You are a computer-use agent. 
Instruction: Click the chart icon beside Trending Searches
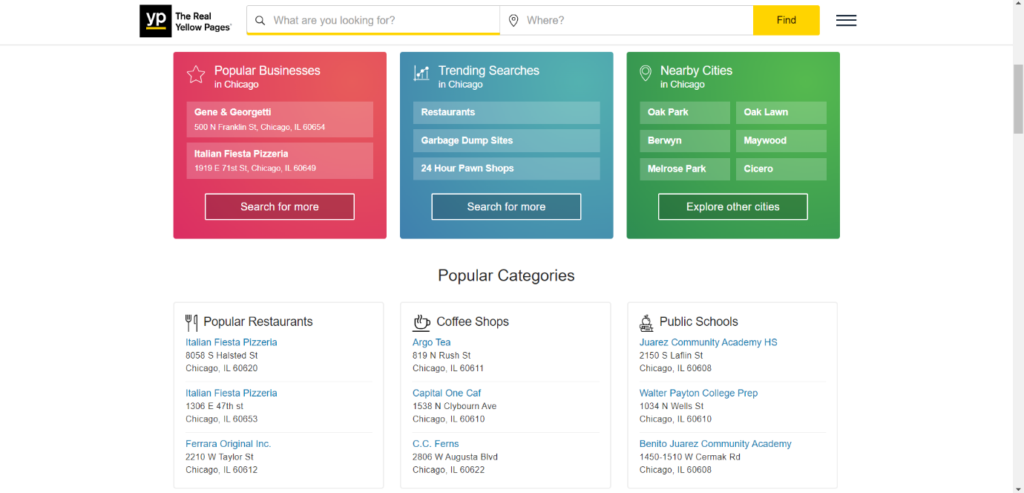coord(421,73)
